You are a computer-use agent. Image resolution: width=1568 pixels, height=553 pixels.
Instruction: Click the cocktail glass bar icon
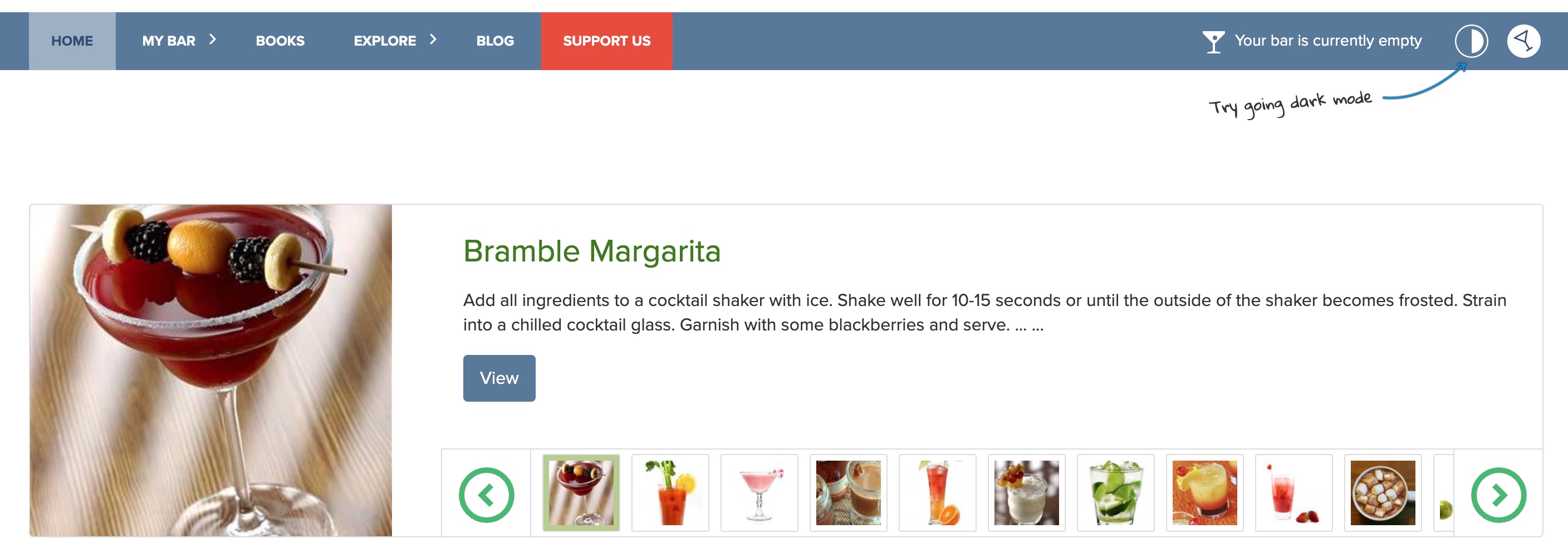pyautogui.click(x=1213, y=41)
